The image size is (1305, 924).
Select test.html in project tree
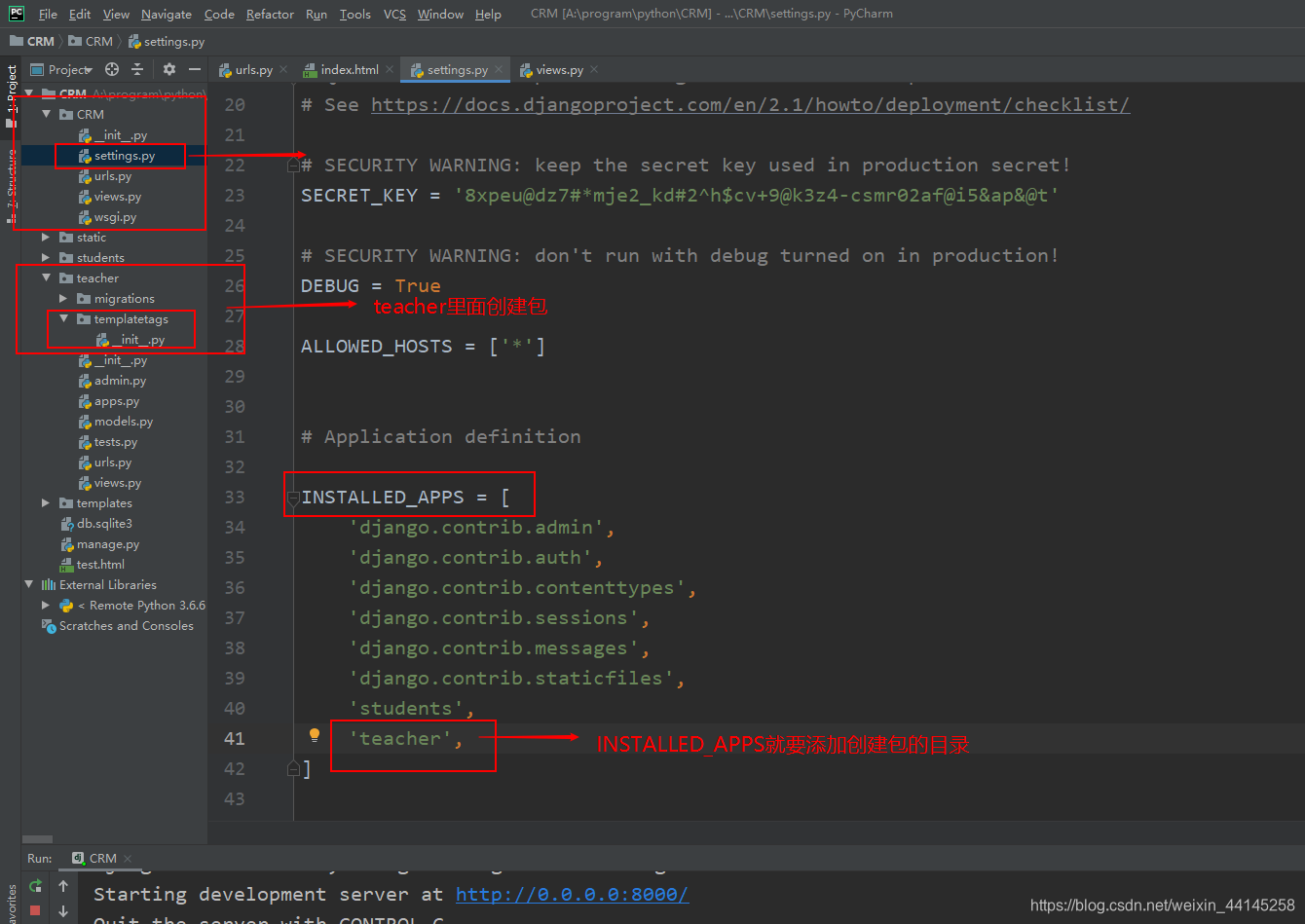[100, 564]
